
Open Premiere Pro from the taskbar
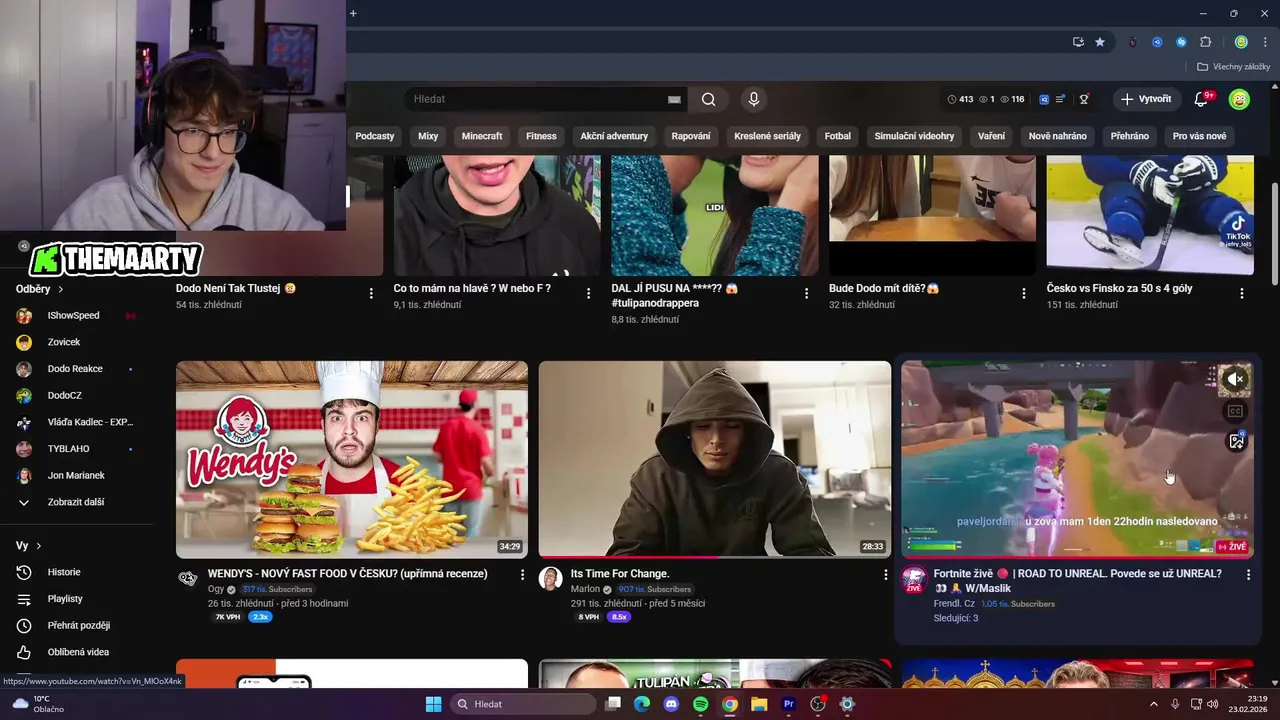(x=788, y=704)
